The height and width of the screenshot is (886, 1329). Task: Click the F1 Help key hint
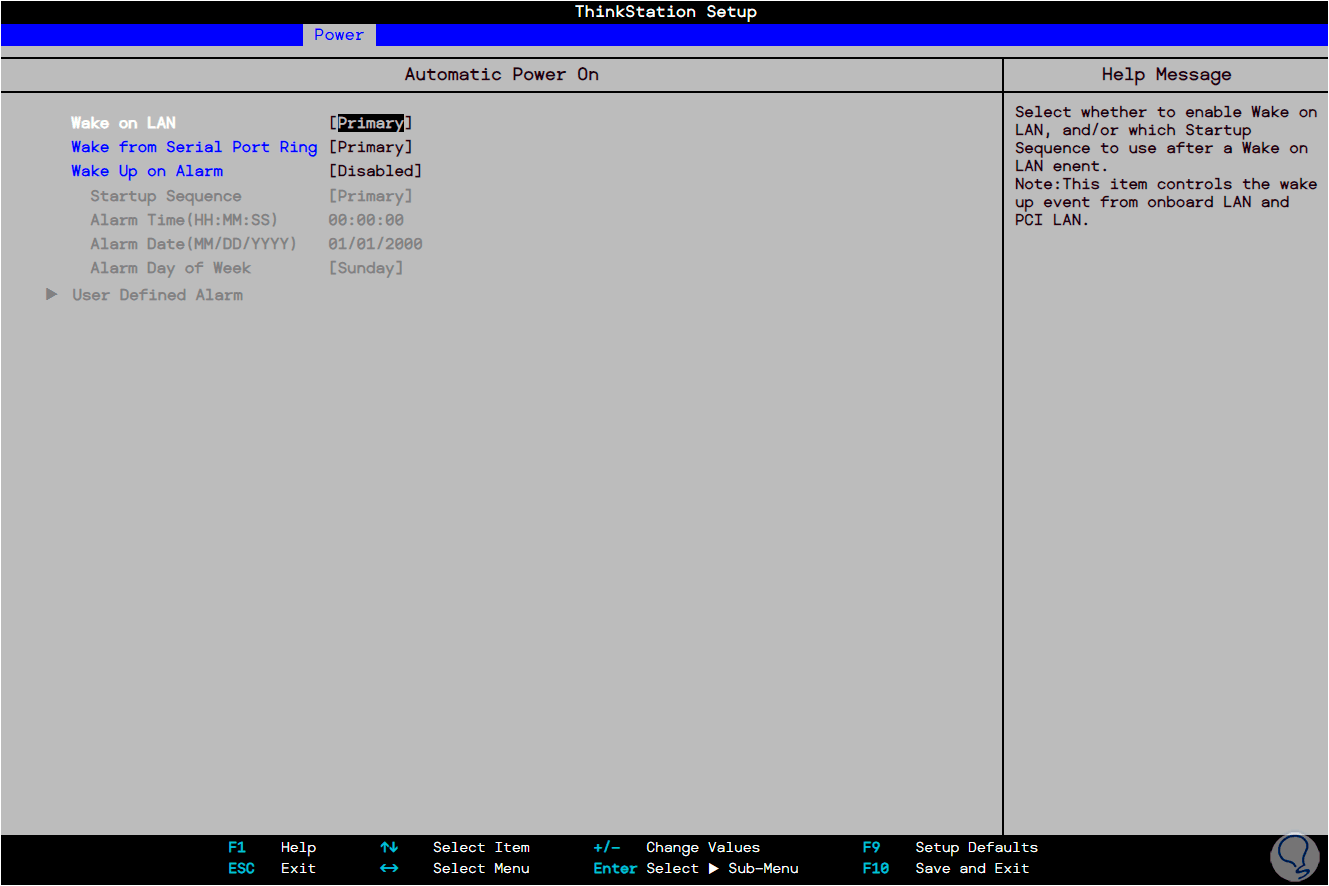[272, 848]
